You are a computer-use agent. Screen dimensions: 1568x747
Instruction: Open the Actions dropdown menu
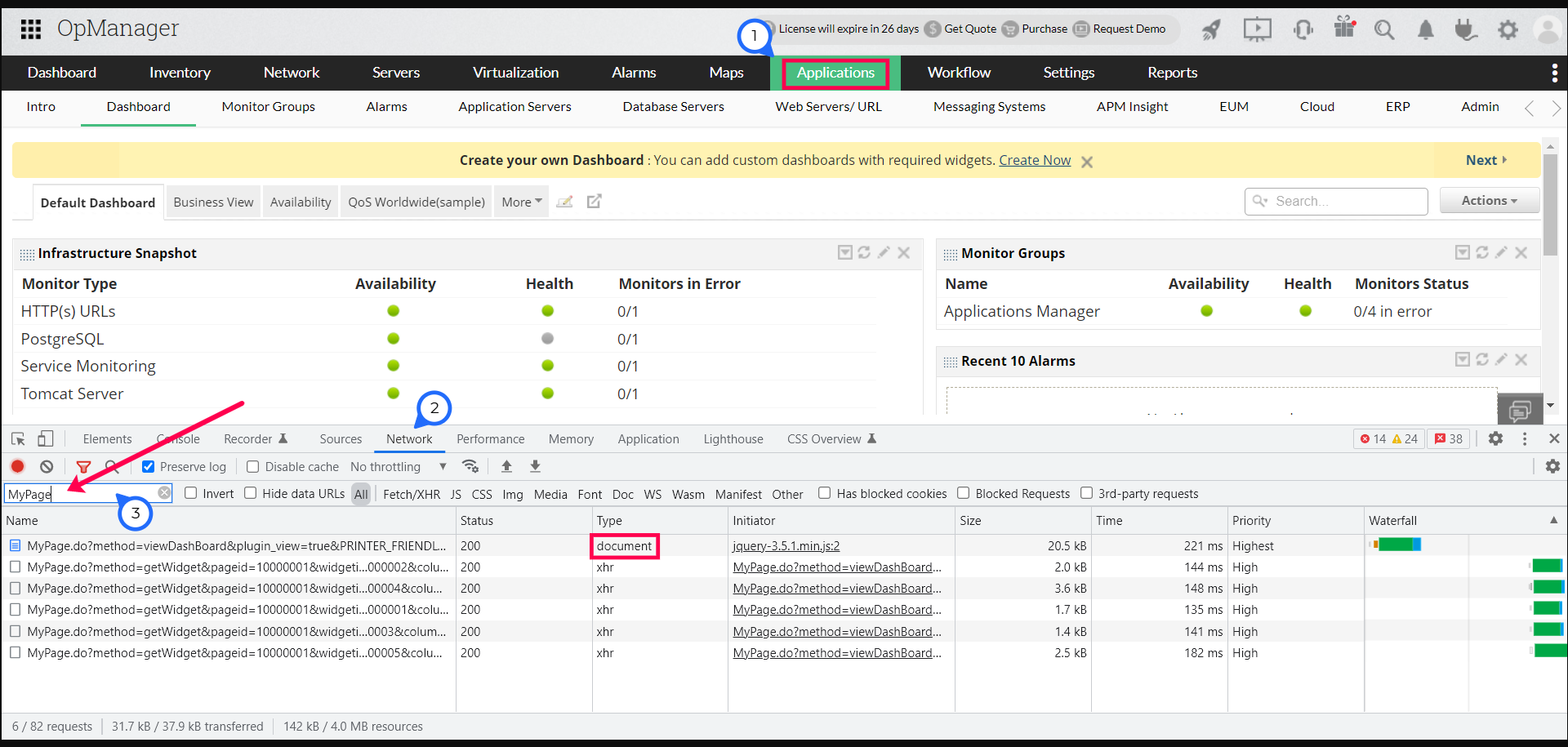1489,200
